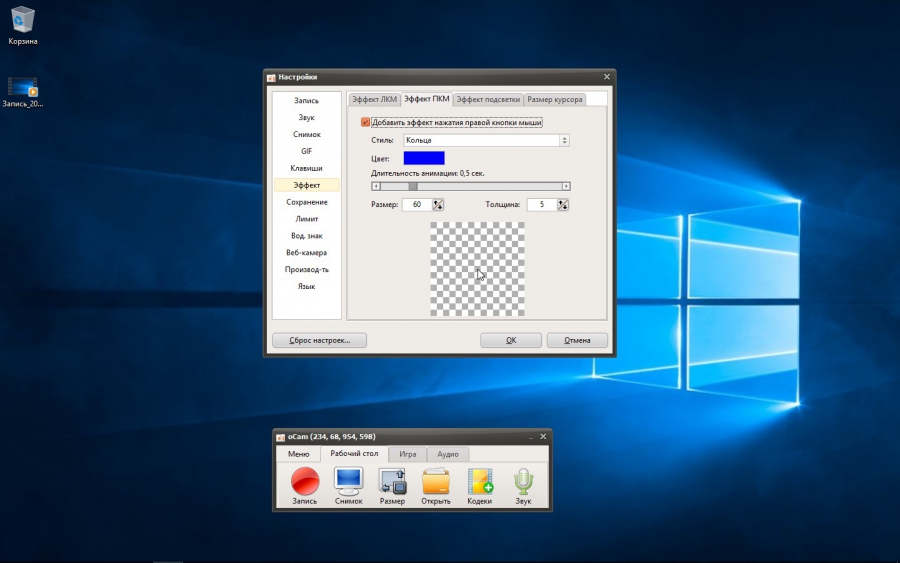Uncheck the right mouse button effect checkbox

[x=366, y=123]
